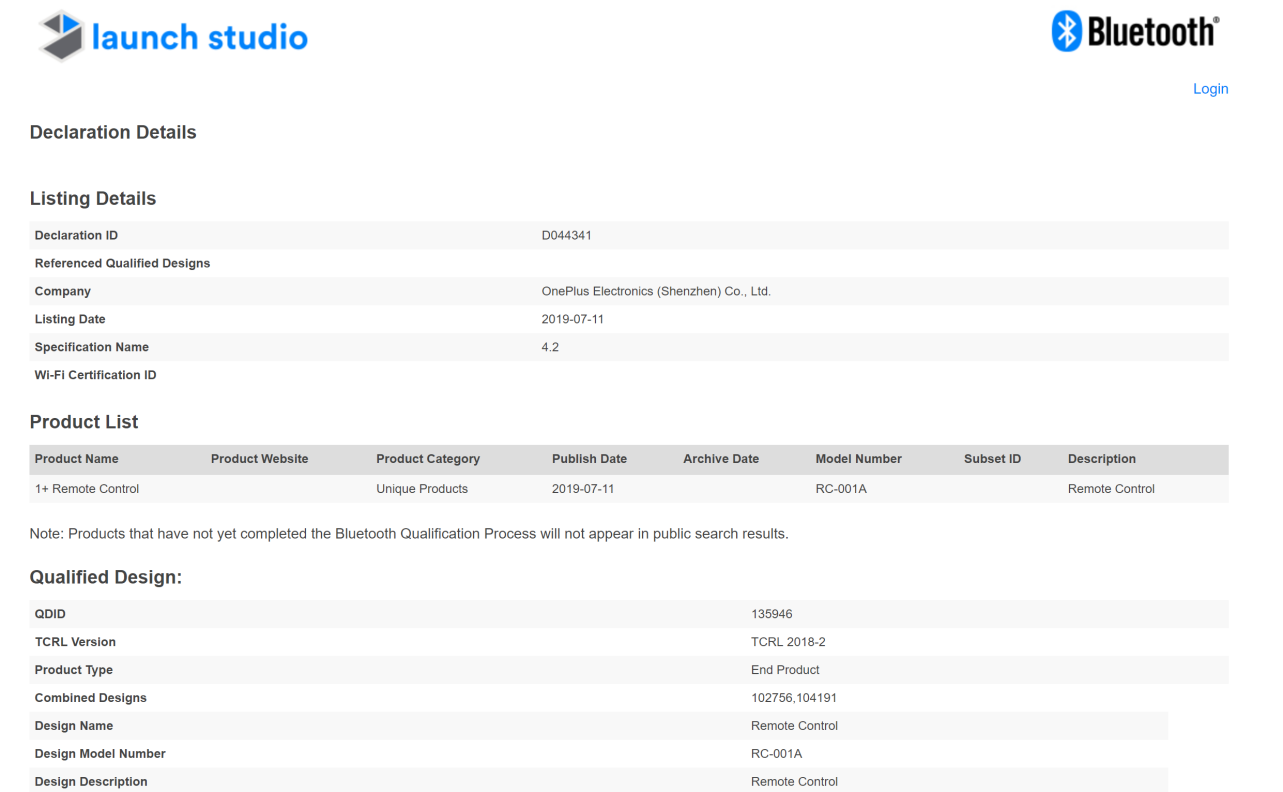Click the Archive Date column header

click(x=720, y=459)
